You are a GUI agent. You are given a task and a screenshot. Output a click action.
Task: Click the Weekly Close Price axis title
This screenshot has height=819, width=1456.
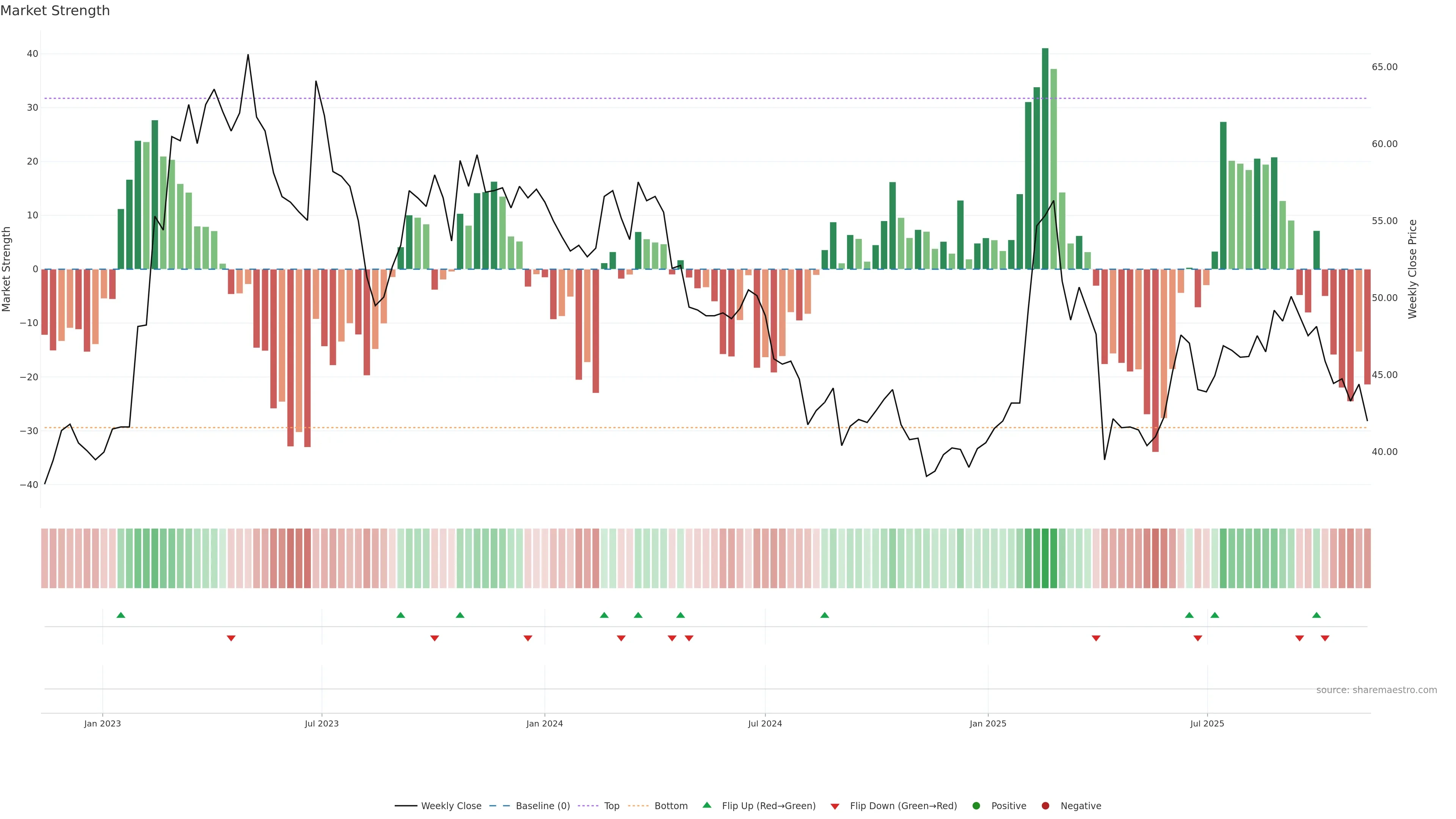coord(1412,269)
